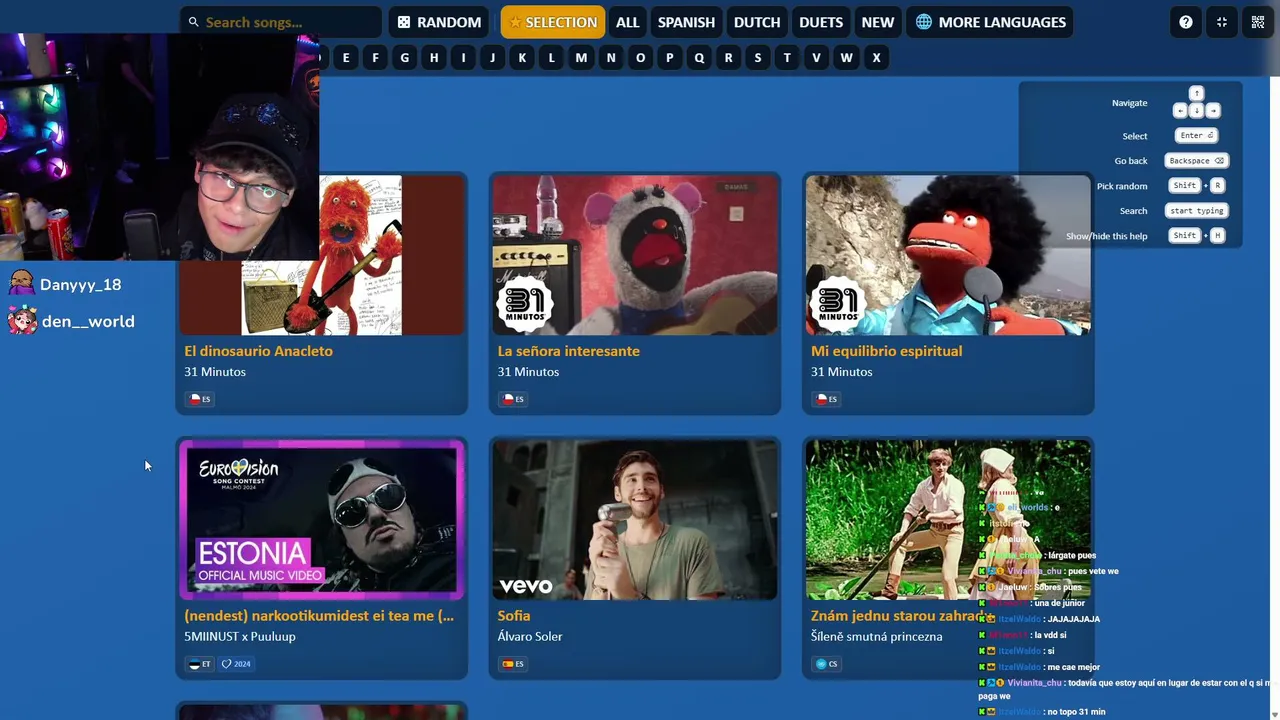The height and width of the screenshot is (720, 1280).
Task: Show the ALL songs tab
Action: coord(627,22)
